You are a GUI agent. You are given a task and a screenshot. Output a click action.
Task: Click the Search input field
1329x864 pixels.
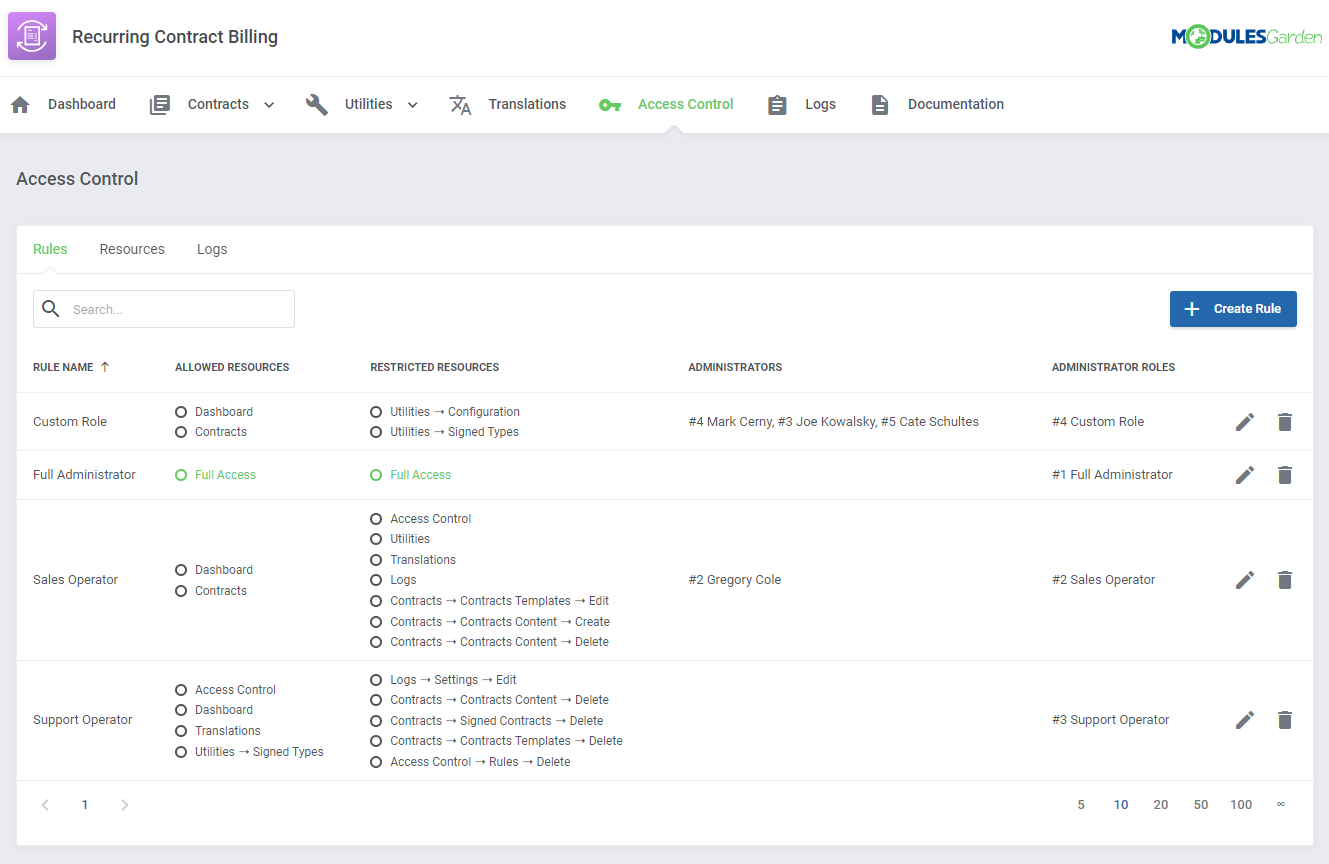tap(164, 309)
